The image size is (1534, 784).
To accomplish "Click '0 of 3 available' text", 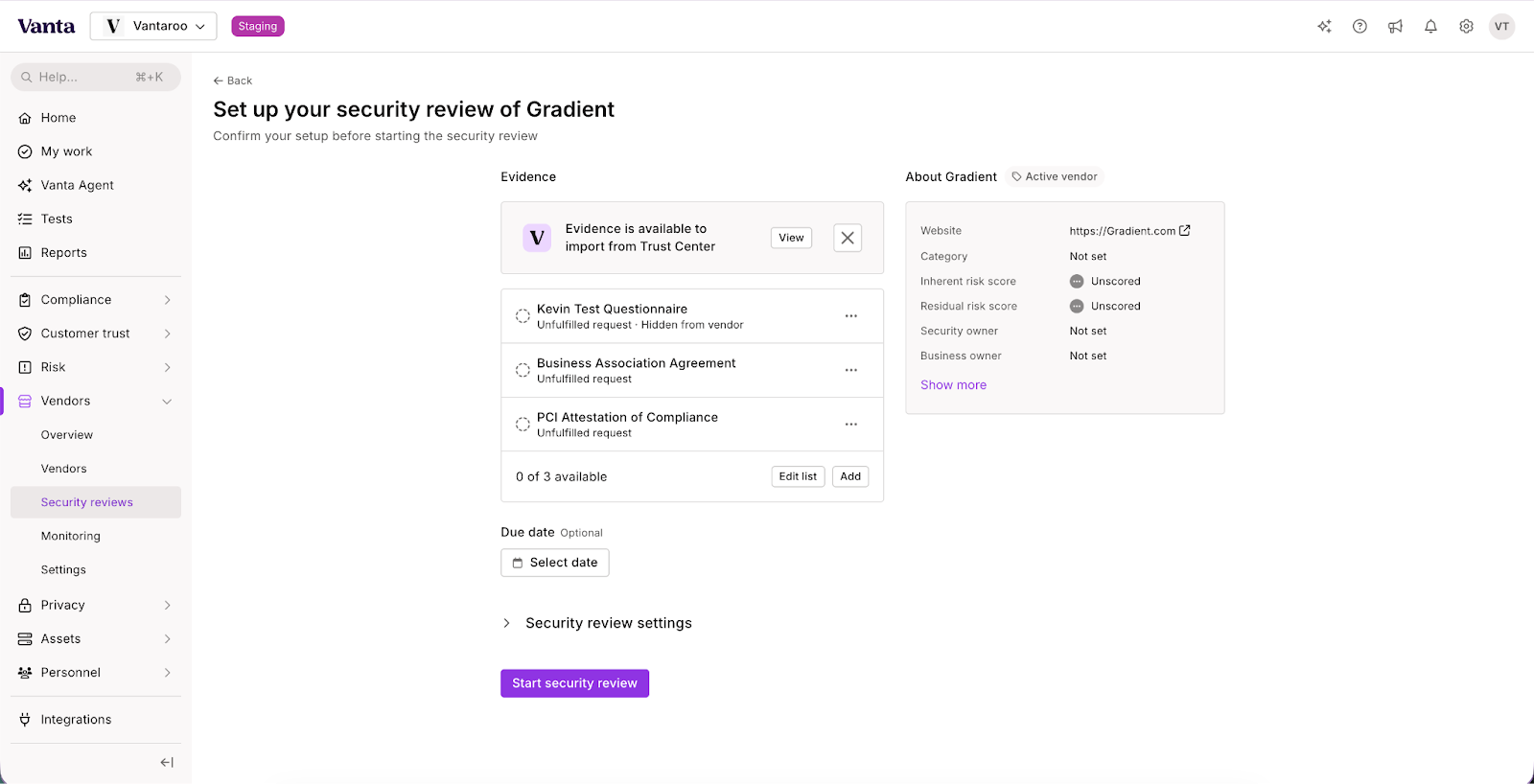I will coord(561,476).
